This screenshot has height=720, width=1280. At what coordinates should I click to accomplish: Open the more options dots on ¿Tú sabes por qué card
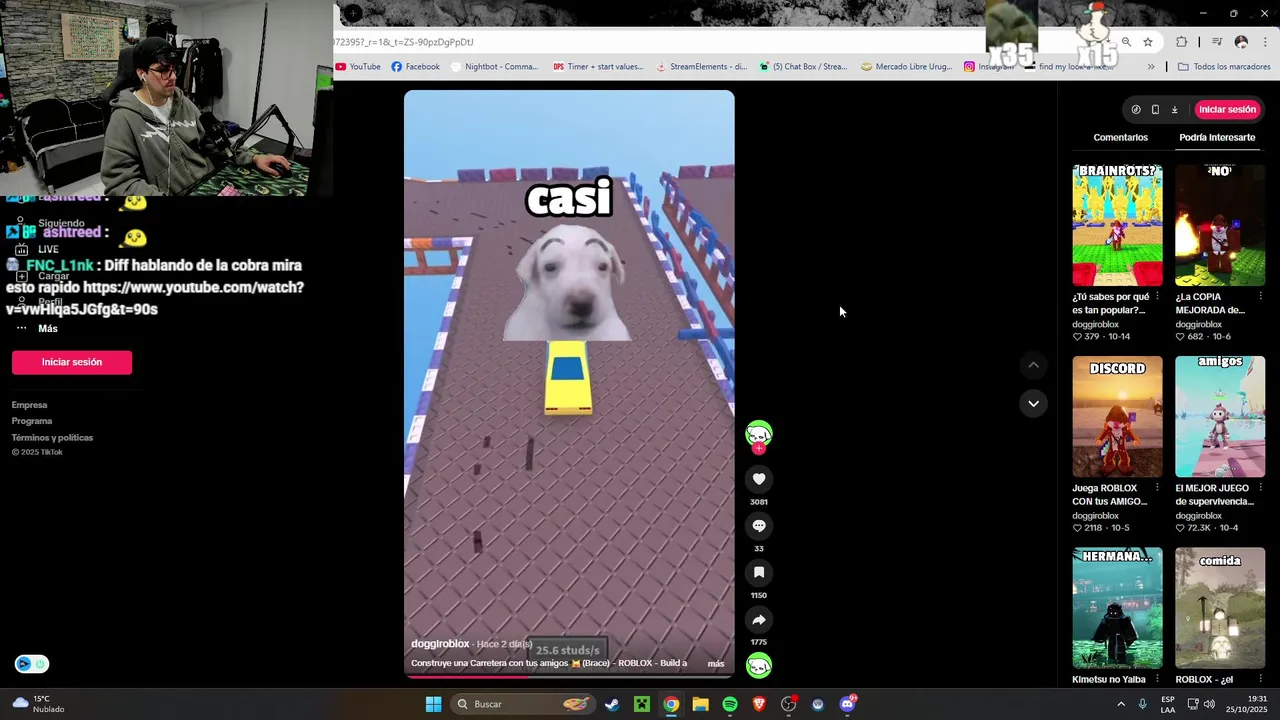coord(1157,297)
